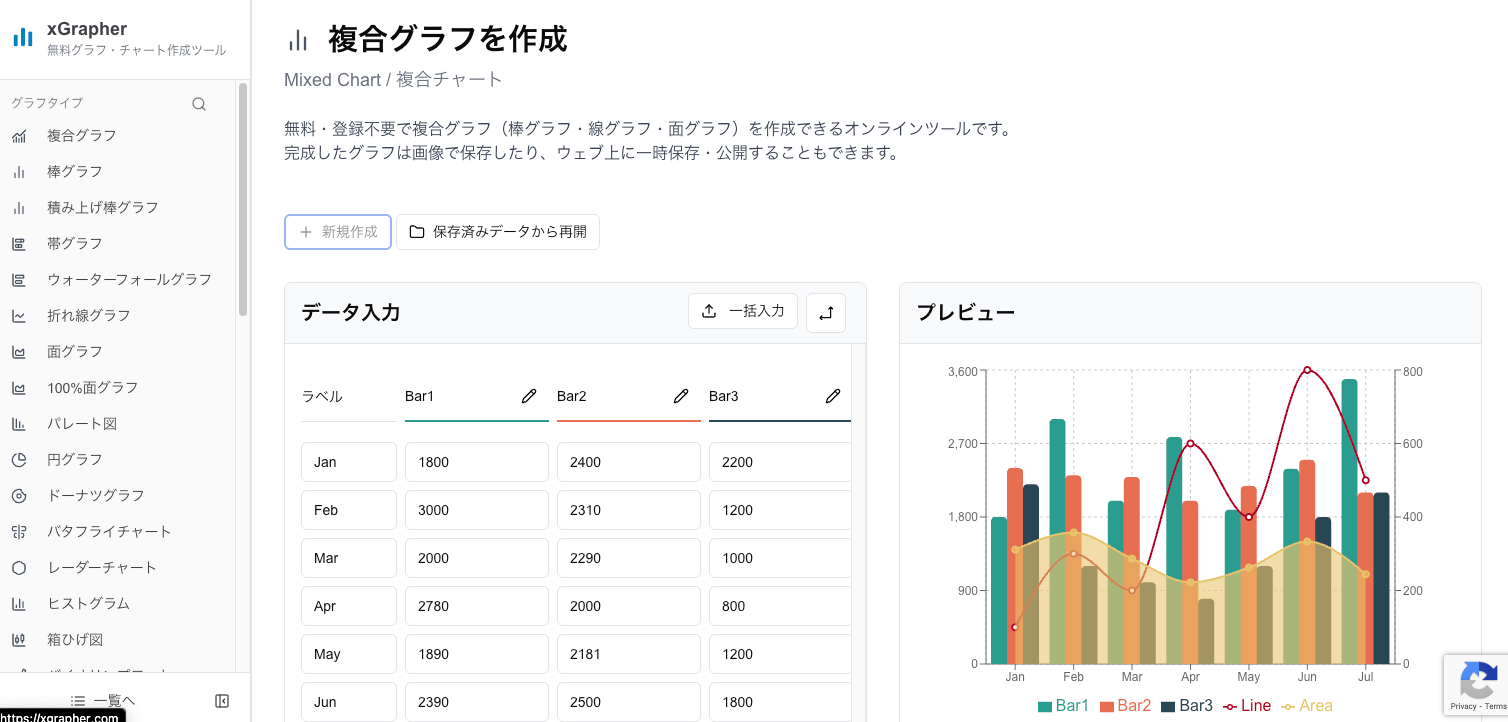
Task: Select the ヒストグラム chart type icon
Action: click(20, 603)
